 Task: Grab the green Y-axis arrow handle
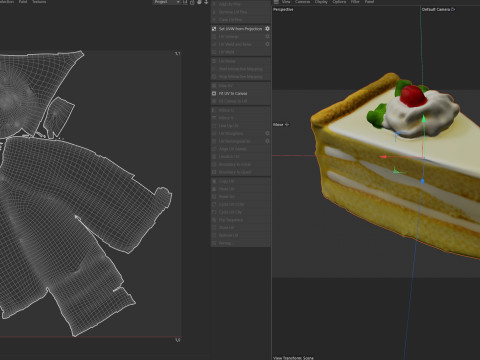click(424, 119)
